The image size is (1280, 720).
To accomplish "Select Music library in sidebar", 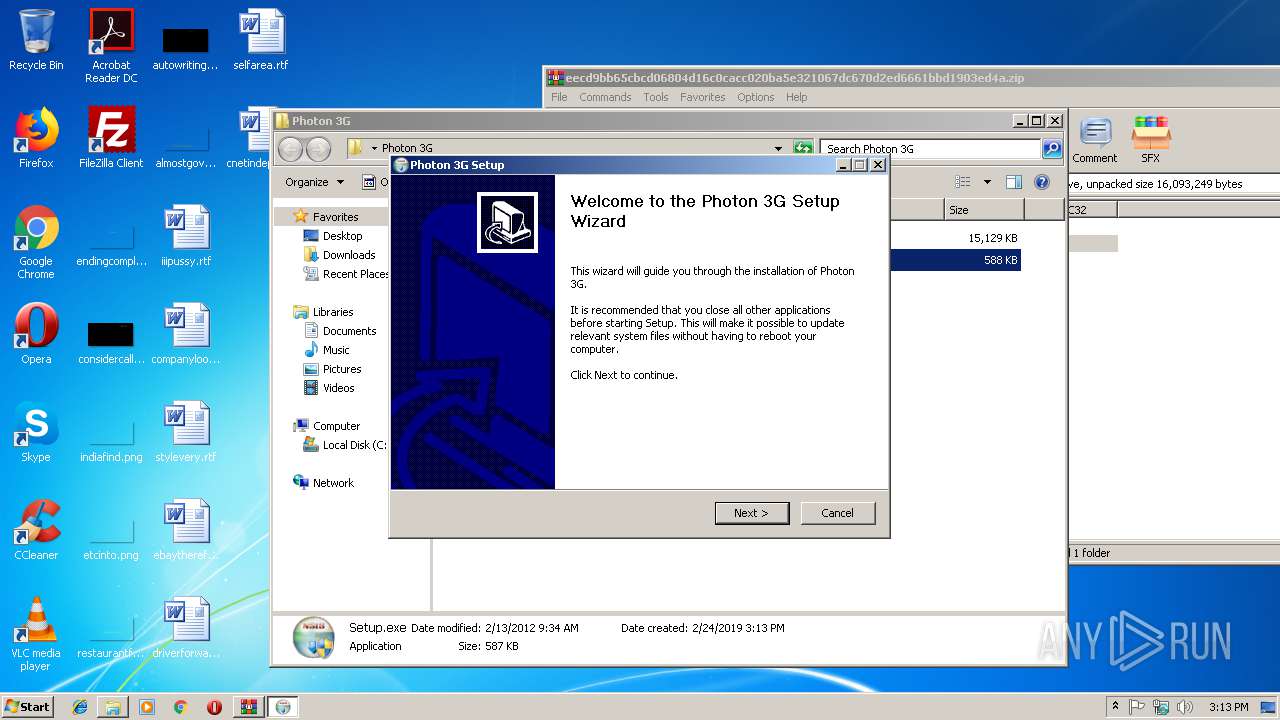I will click(x=327, y=350).
